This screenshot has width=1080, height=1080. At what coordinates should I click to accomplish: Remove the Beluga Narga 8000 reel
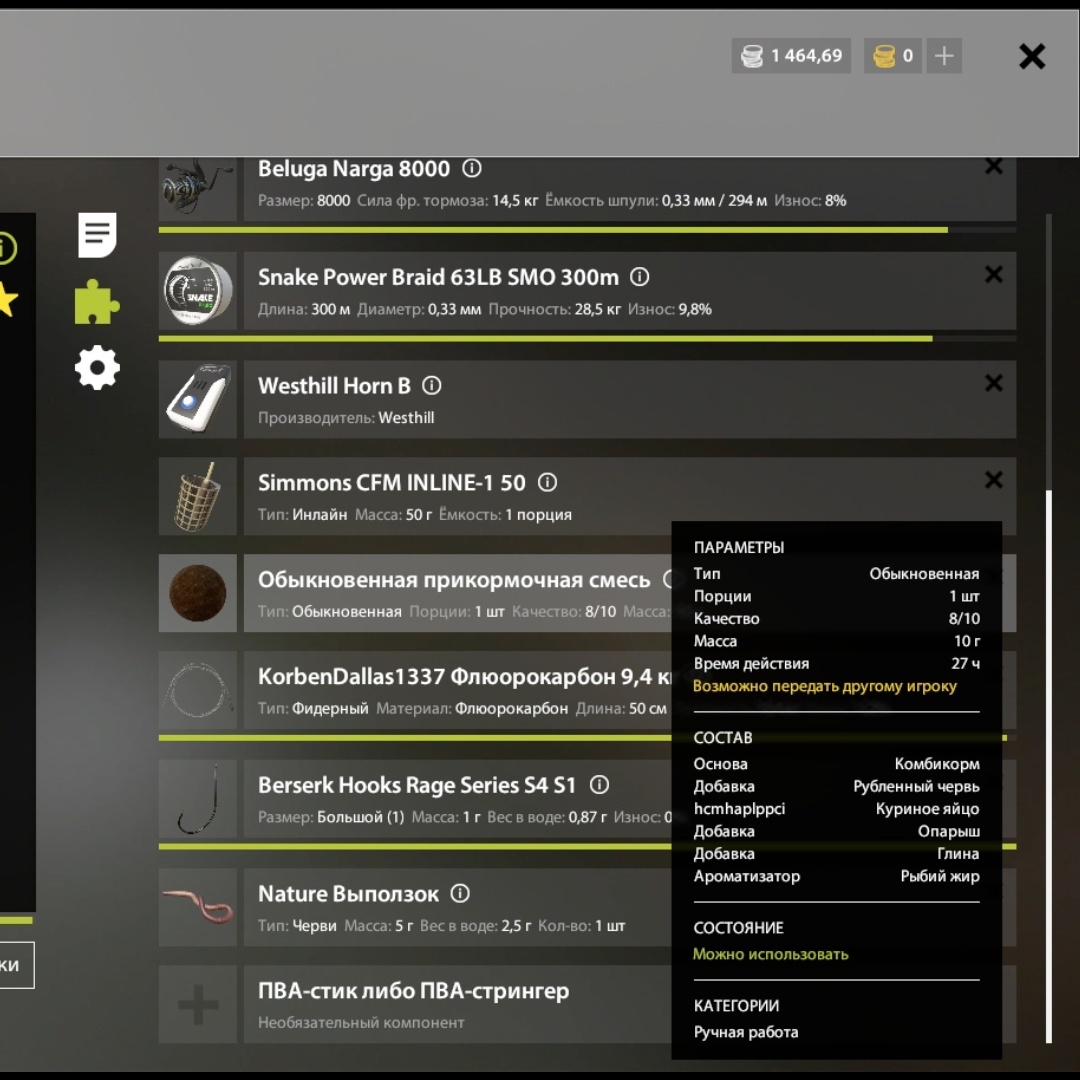pos(993,165)
